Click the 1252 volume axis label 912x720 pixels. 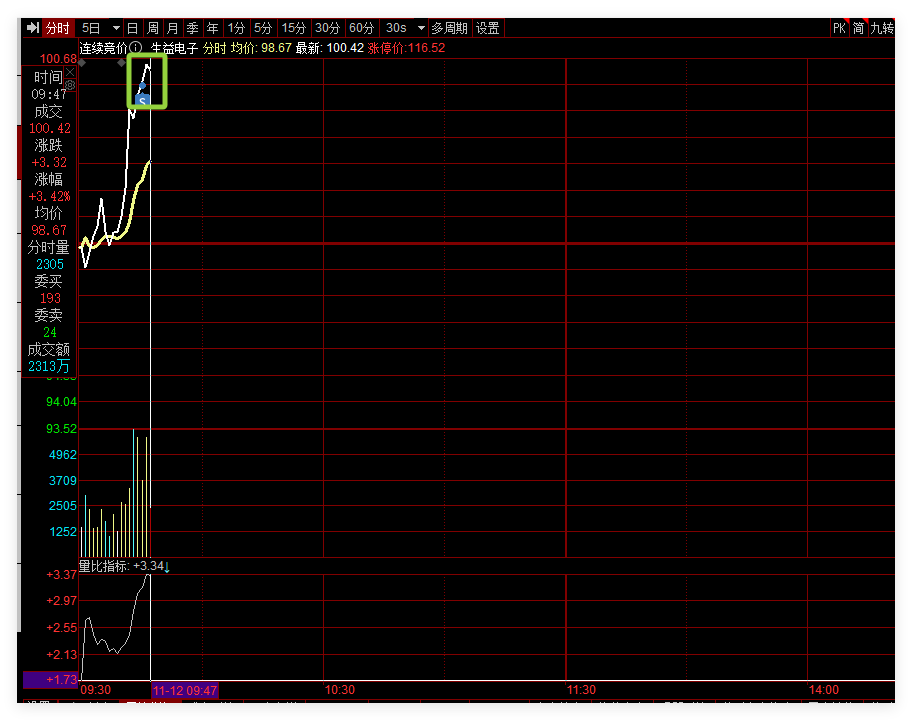(x=63, y=532)
